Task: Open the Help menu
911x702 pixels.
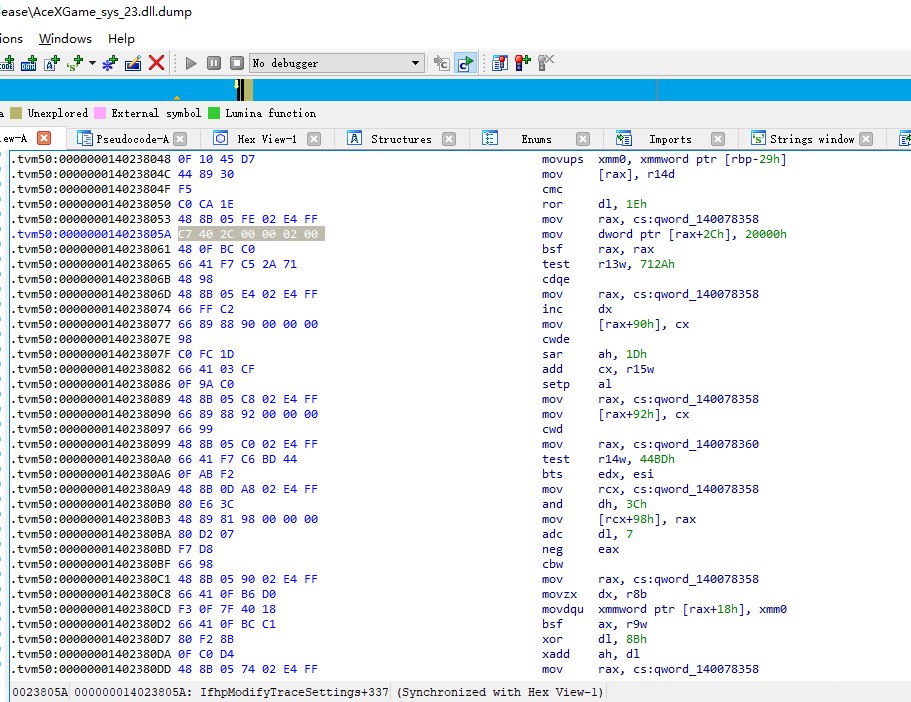Action: pos(121,39)
